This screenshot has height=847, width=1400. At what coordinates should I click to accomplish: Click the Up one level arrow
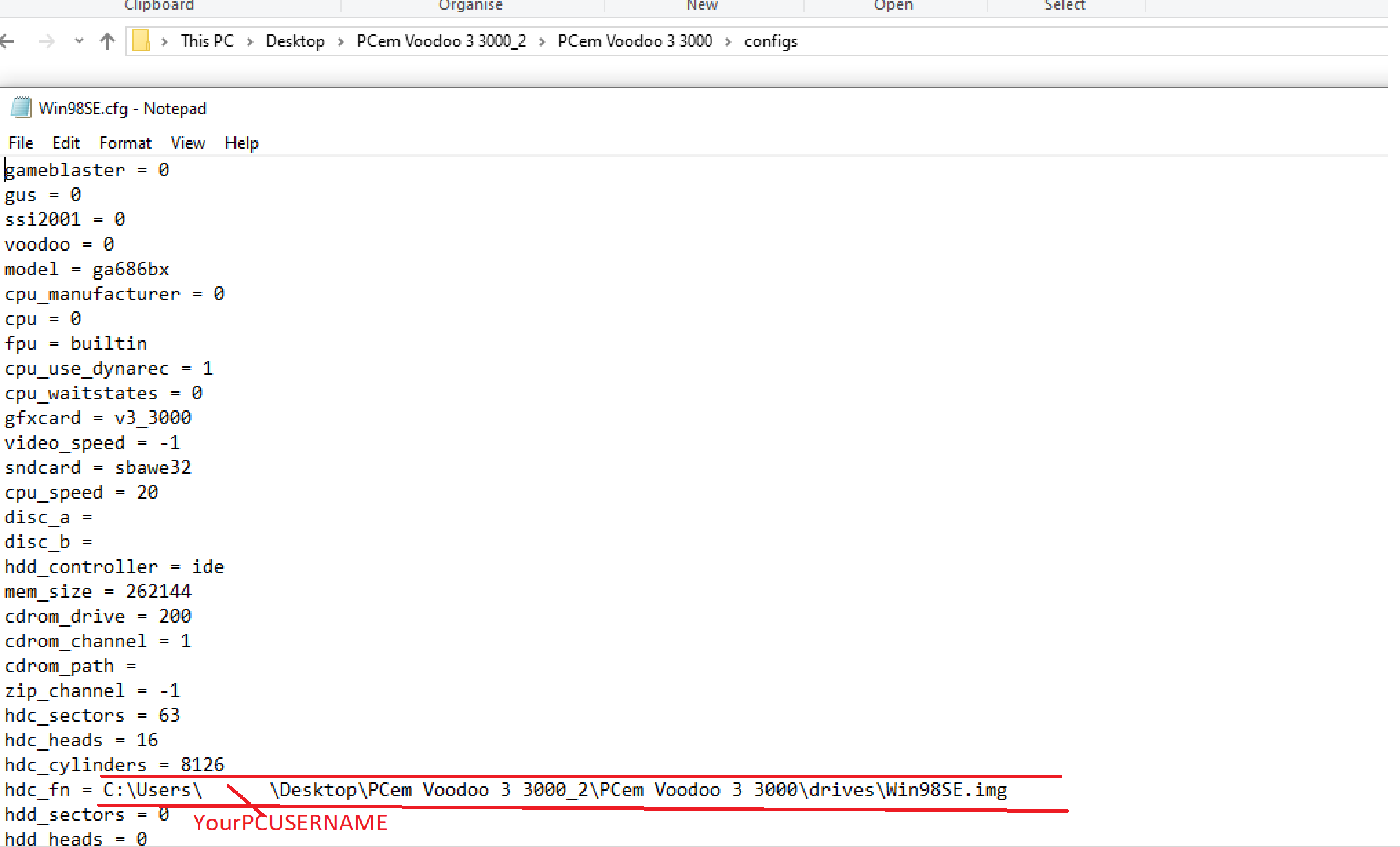(107, 41)
